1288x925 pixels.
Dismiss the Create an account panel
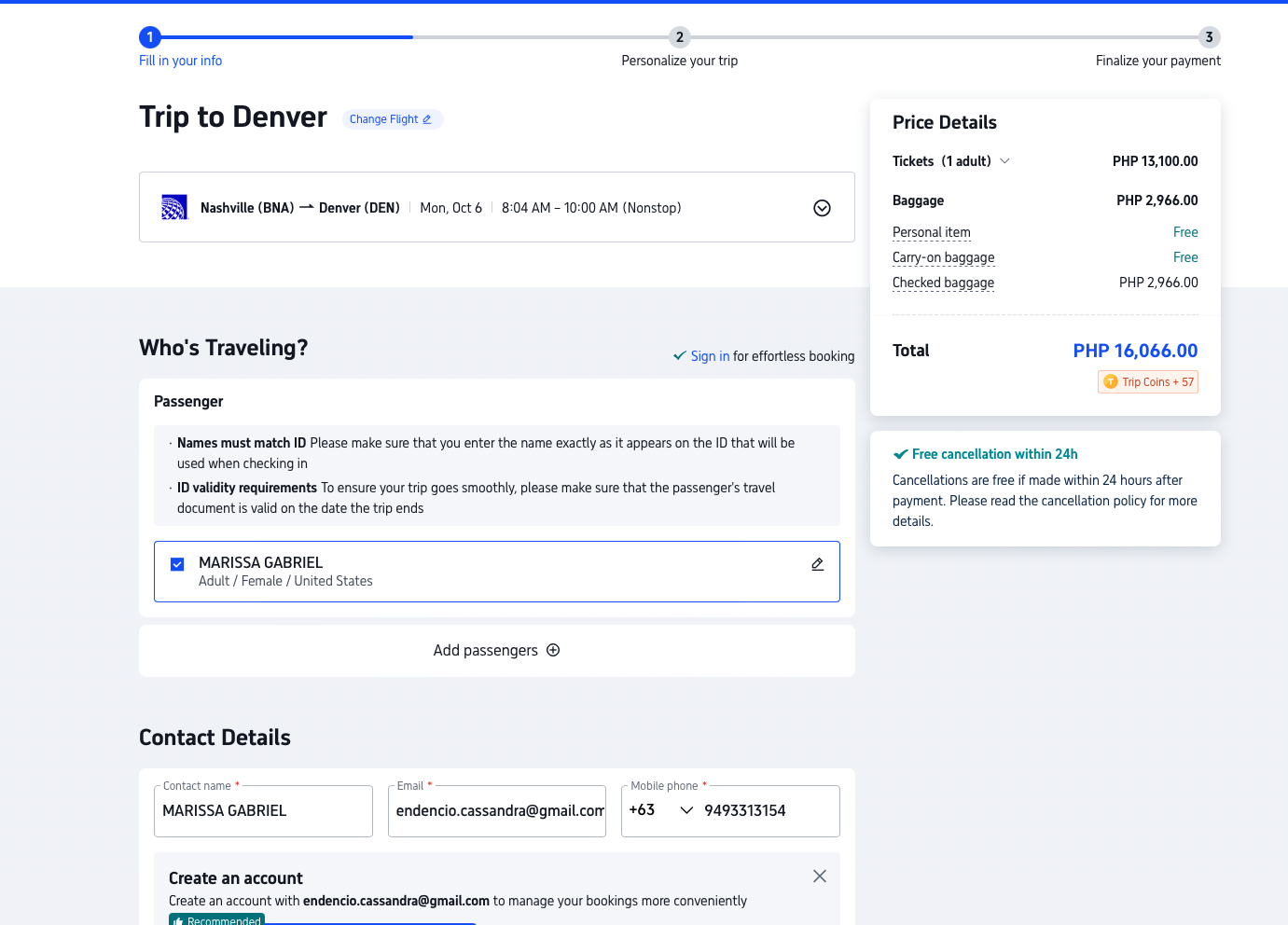pyautogui.click(x=820, y=877)
